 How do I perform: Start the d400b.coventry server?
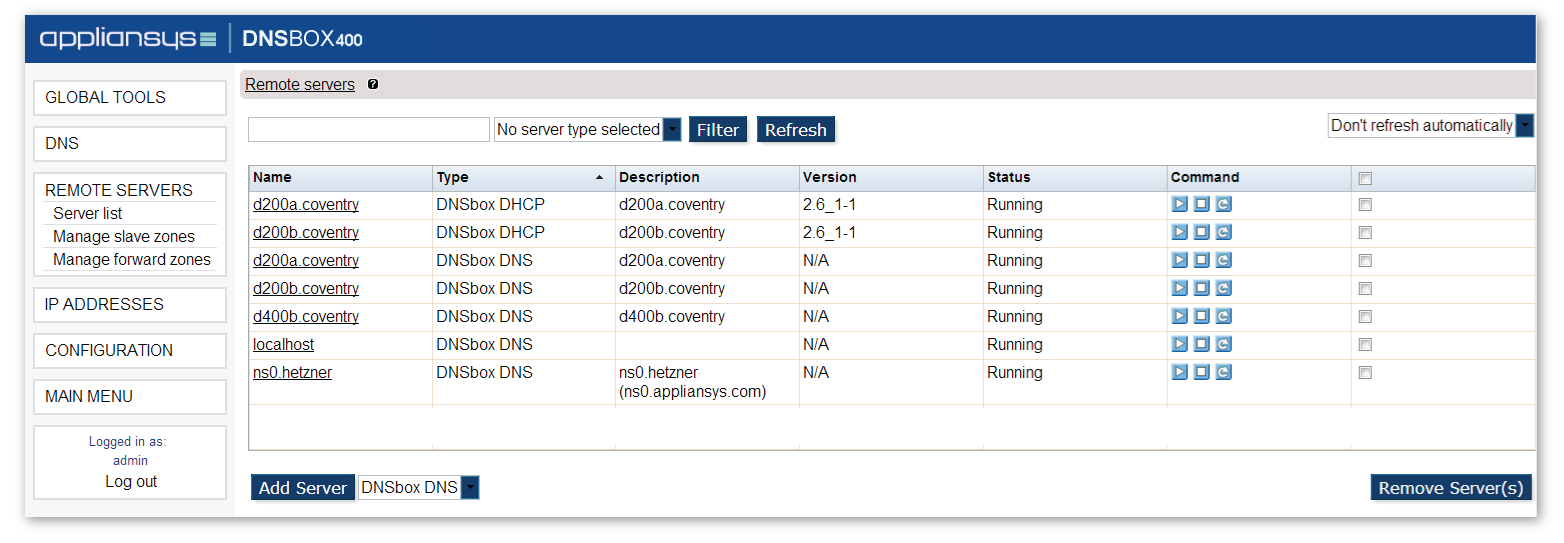click(1180, 316)
